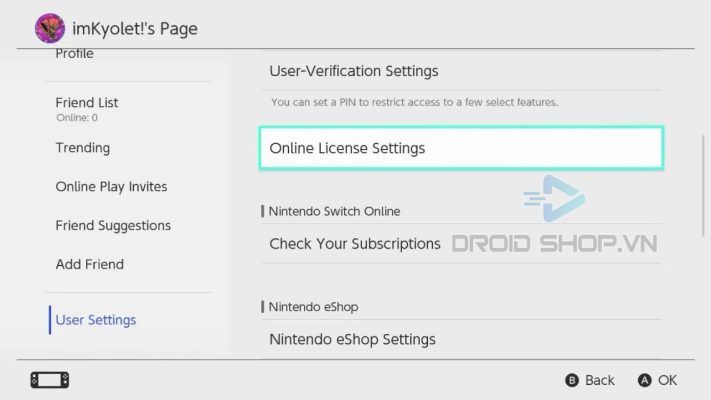Click the Switch console icon at bottom left
Screen dimensions: 711x400
click(x=50, y=380)
